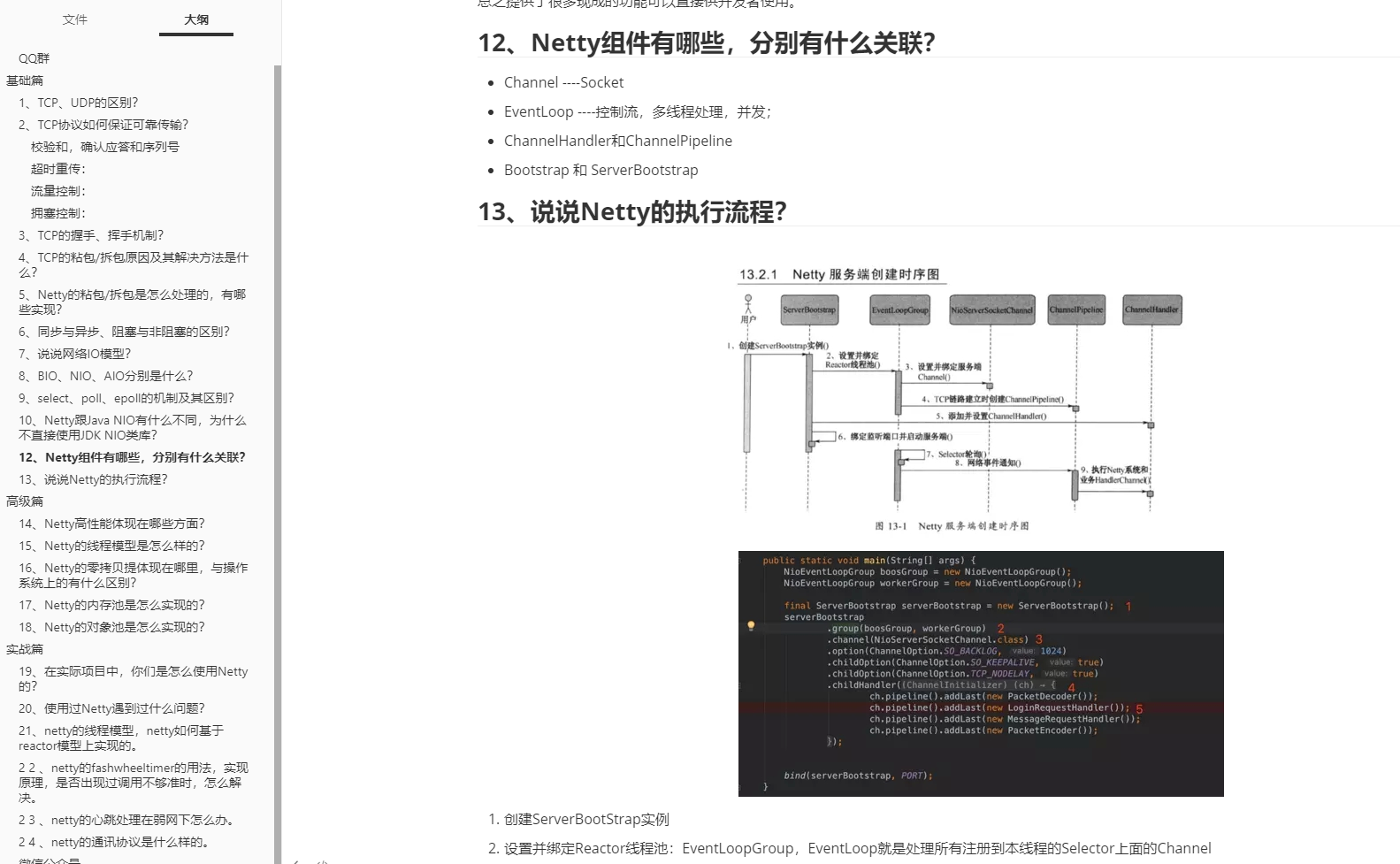Go to 21、netty的线程模型 reactor entry
Image resolution: width=1400 pixels, height=864 pixels.
click(x=121, y=738)
